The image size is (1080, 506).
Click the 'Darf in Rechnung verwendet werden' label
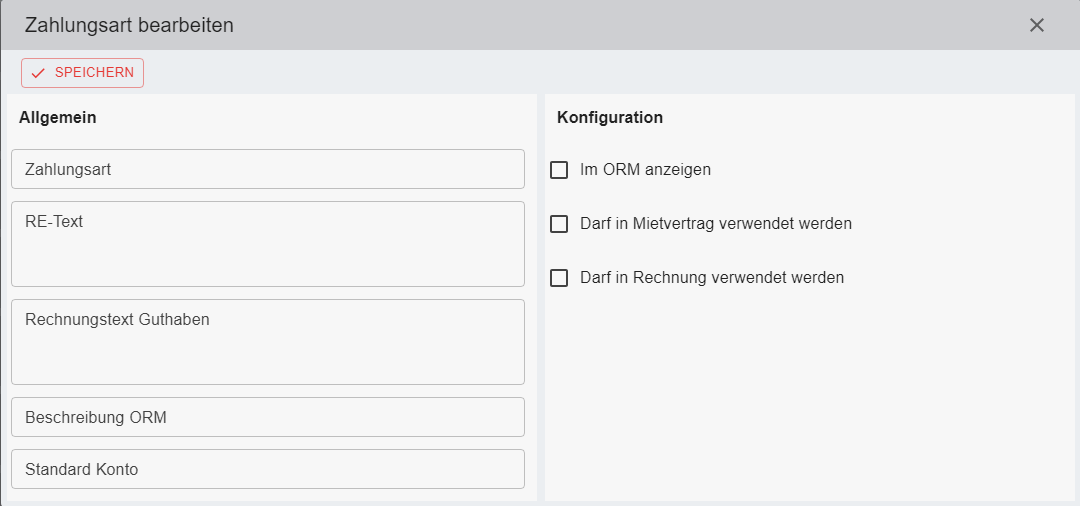pyautogui.click(x=711, y=278)
